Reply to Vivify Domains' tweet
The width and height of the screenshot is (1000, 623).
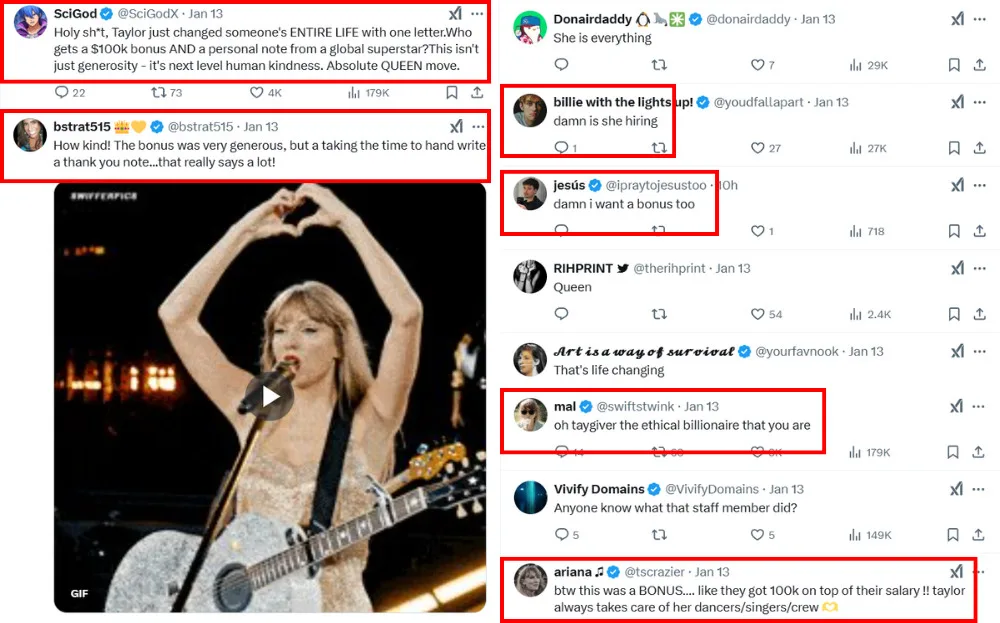point(561,535)
